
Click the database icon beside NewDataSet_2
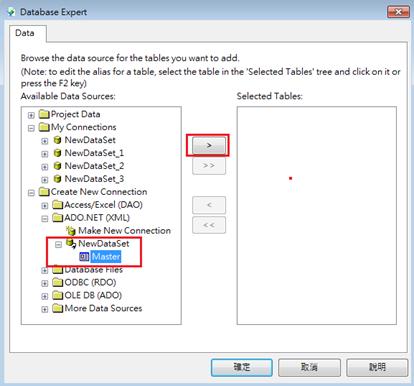click(x=57, y=166)
